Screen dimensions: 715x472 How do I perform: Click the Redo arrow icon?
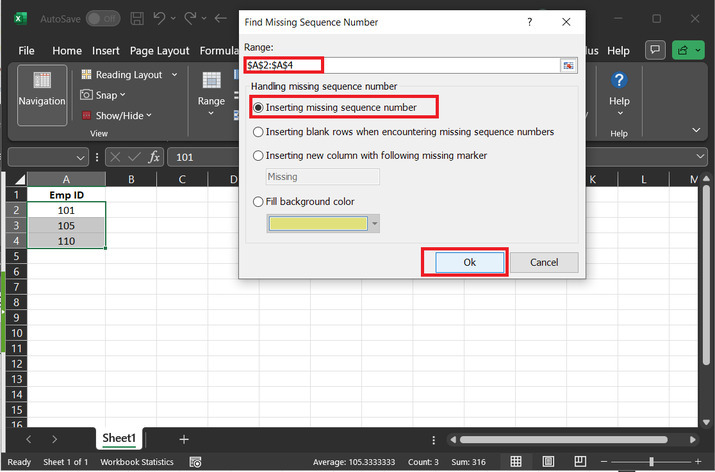(190, 18)
